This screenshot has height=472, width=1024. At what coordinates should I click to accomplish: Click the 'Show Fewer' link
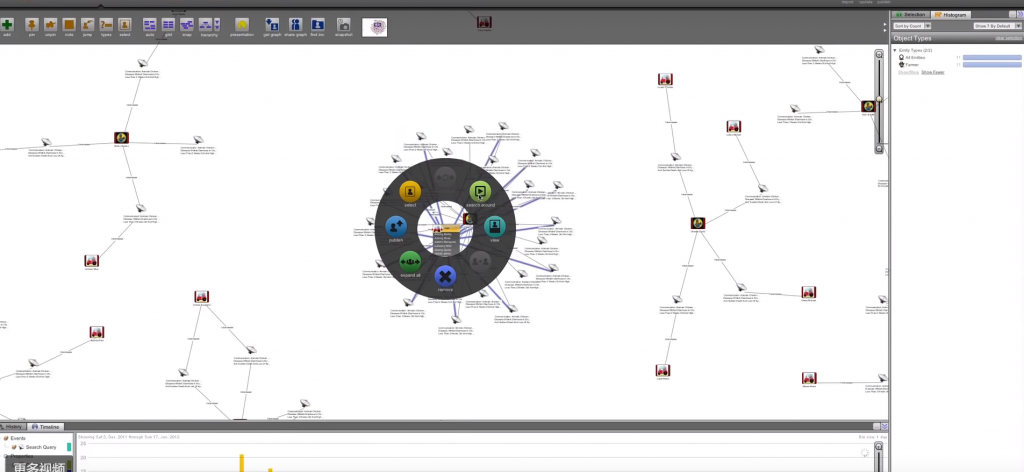pyautogui.click(x=932, y=73)
